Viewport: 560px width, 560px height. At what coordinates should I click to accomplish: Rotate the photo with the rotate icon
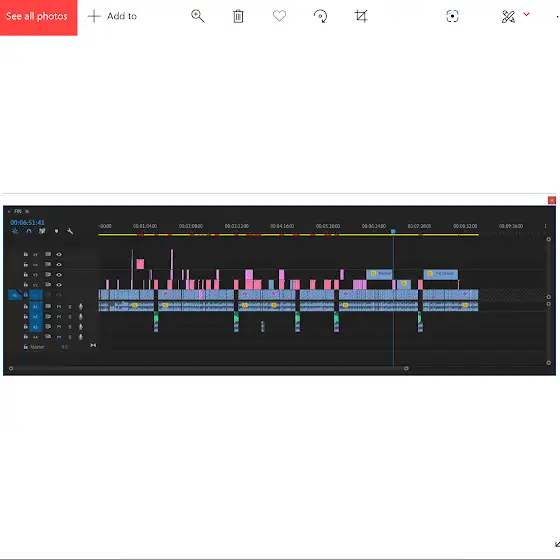point(320,16)
